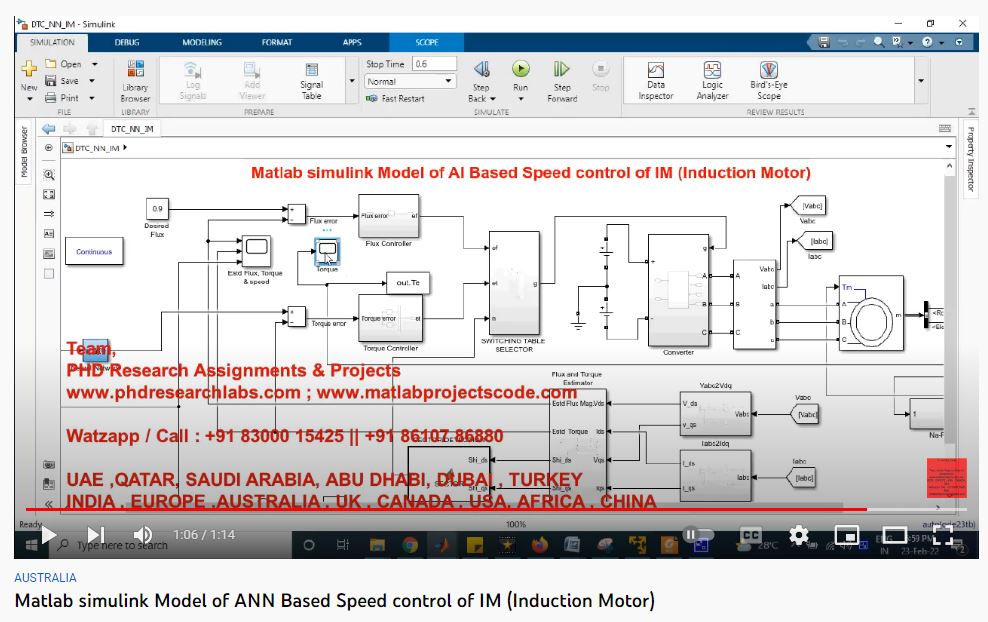Expand the Review Results gallery arrow

[920, 81]
